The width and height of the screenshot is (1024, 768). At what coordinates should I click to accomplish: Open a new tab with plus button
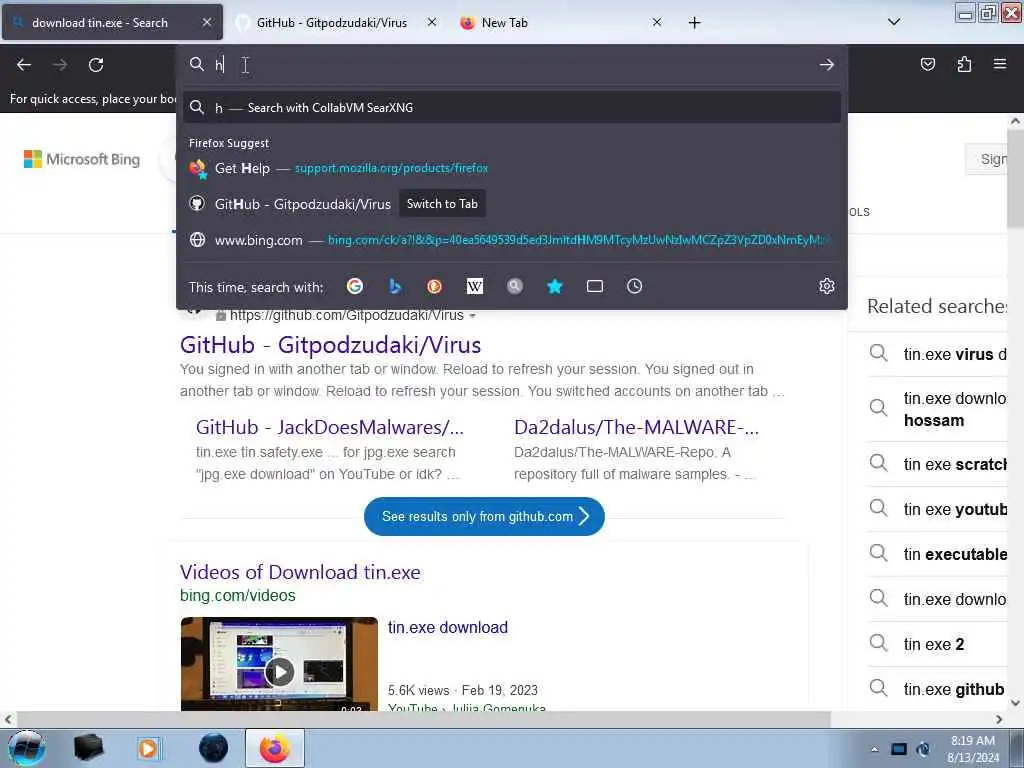click(694, 23)
